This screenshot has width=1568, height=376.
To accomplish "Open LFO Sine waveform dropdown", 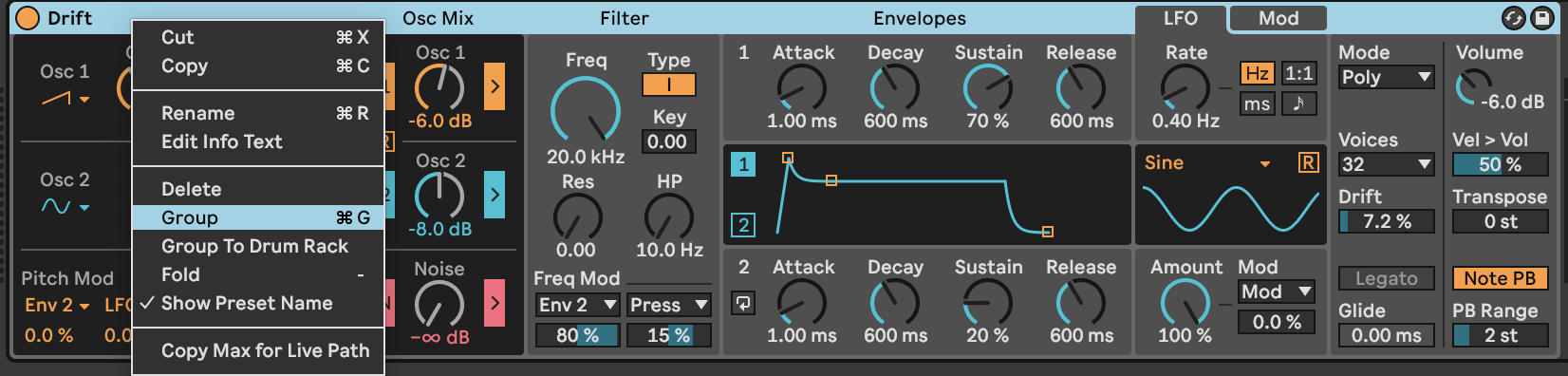I will (x=1208, y=163).
